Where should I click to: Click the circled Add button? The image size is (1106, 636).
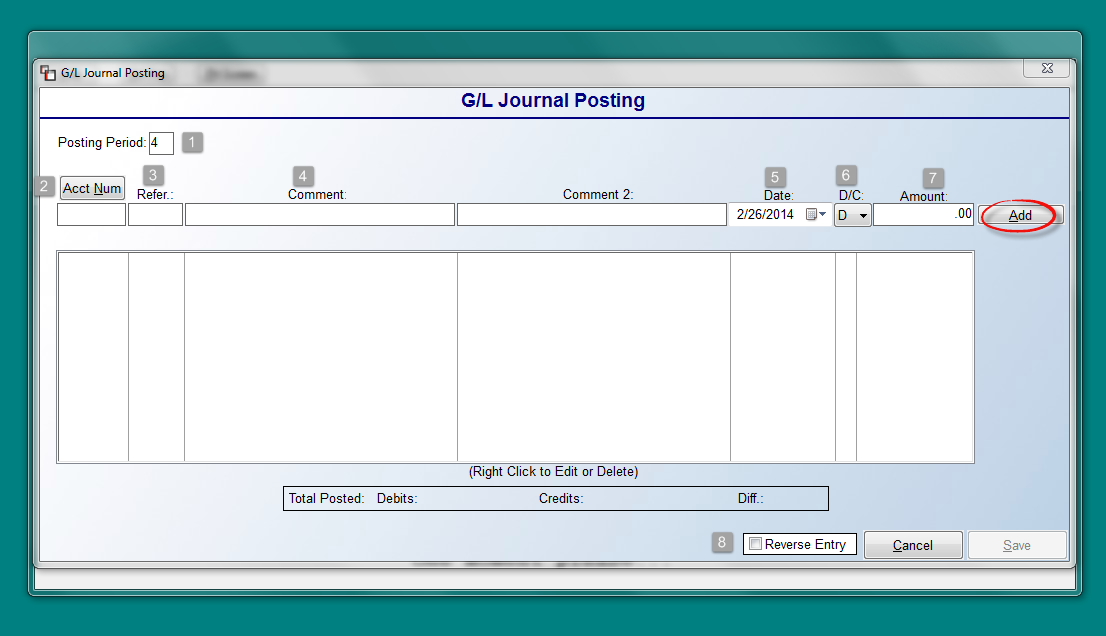coord(1019,215)
